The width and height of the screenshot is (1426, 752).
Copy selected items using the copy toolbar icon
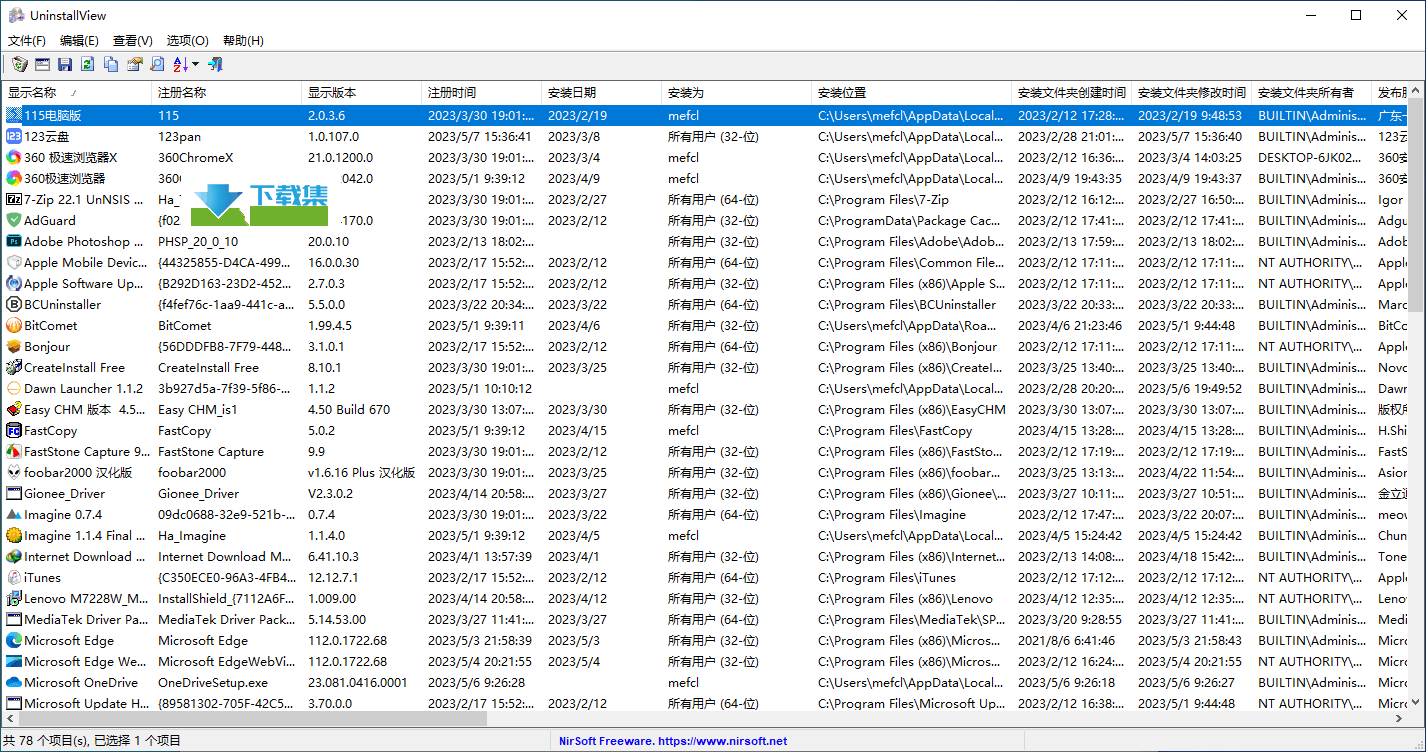click(111, 65)
